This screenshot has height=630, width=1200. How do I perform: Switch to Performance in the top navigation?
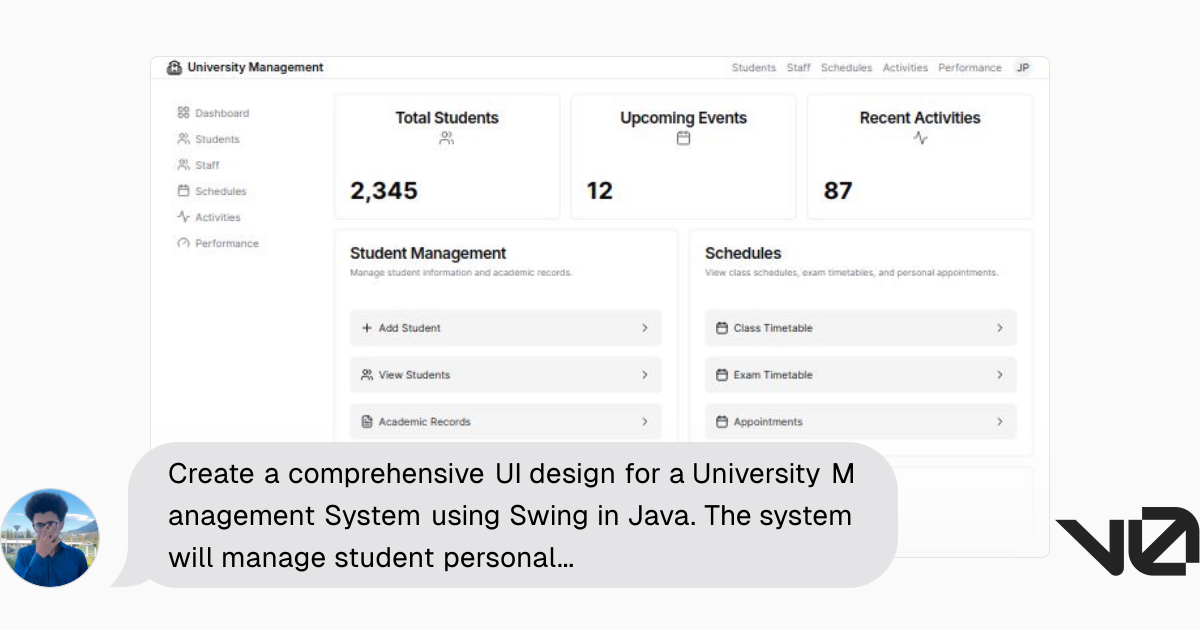pos(970,68)
